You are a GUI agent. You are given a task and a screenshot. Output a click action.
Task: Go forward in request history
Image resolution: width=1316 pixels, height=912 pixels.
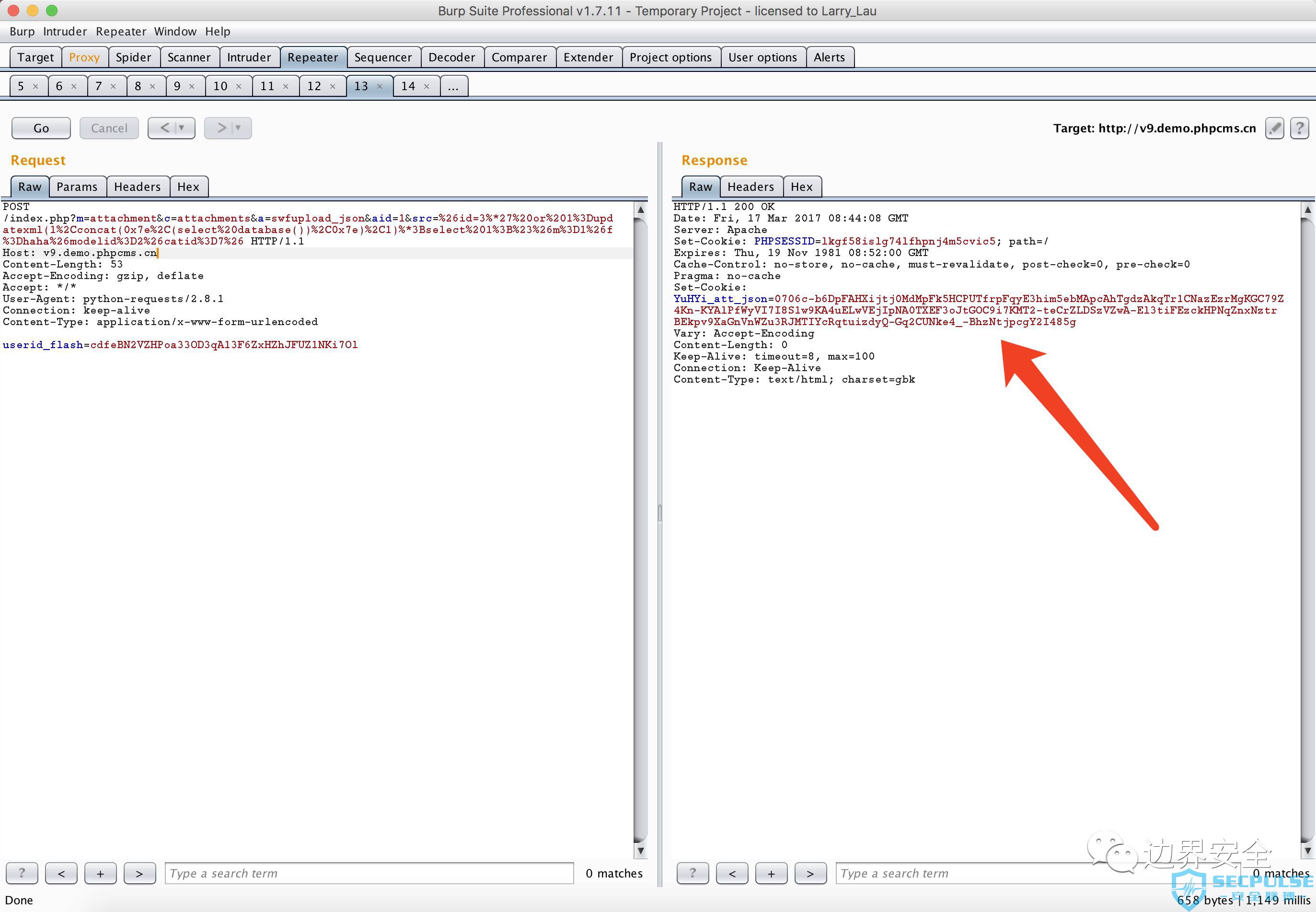pyautogui.click(x=221, y=128)
